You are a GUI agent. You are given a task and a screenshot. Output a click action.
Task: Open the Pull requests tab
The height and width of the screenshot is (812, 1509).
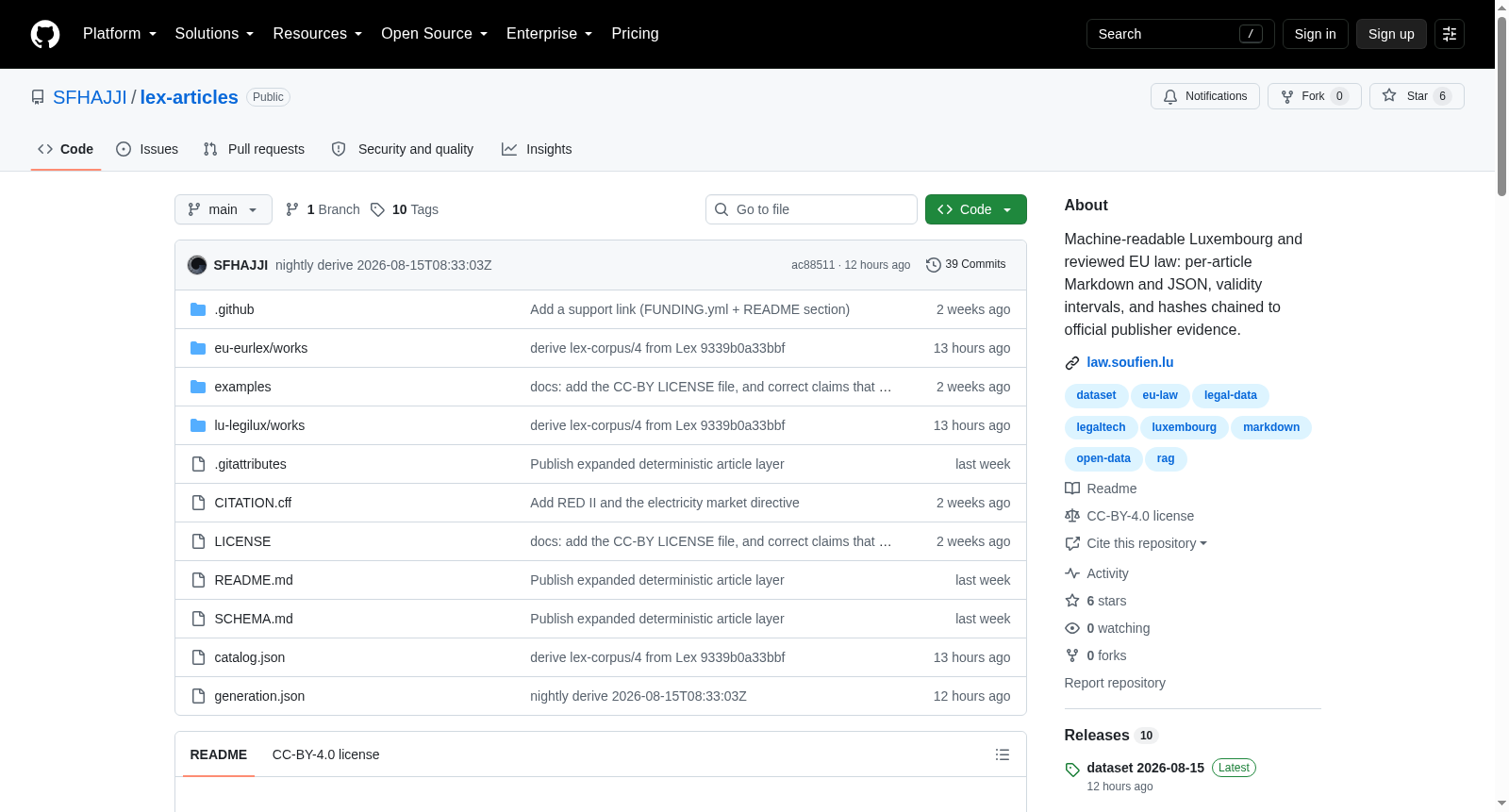click(255, 149)
